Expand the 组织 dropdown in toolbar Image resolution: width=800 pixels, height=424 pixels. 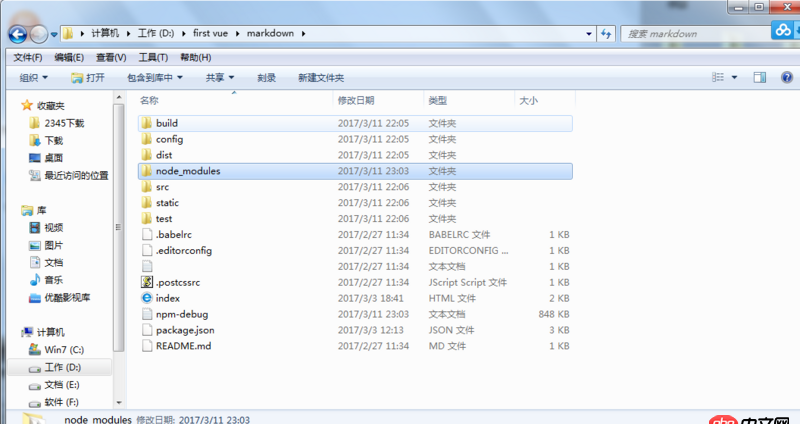(34, 78)
